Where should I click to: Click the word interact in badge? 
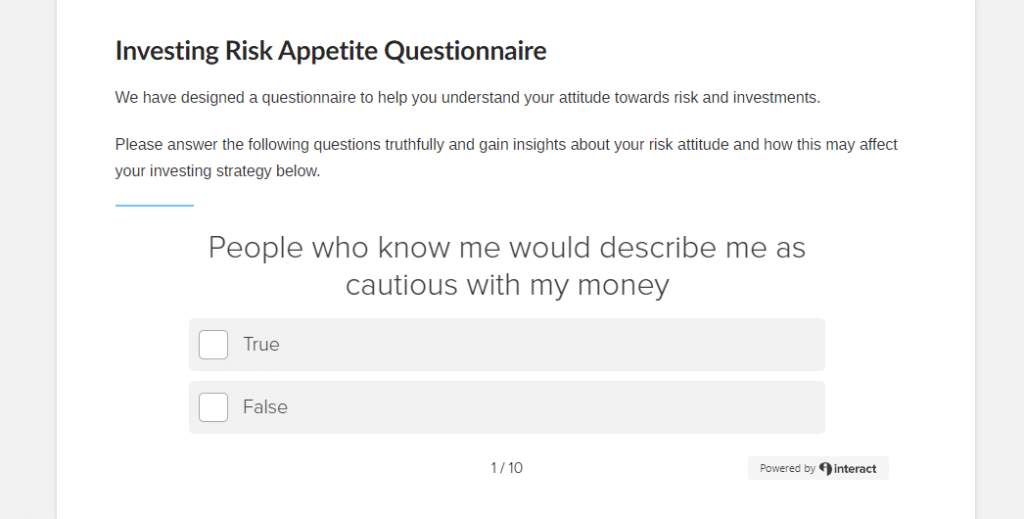855,469
